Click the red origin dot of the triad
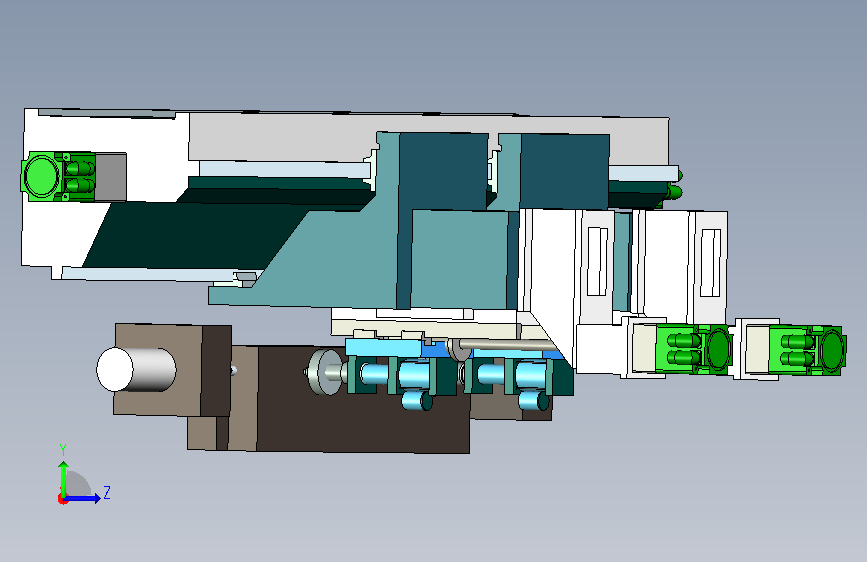 coord(62,499)
